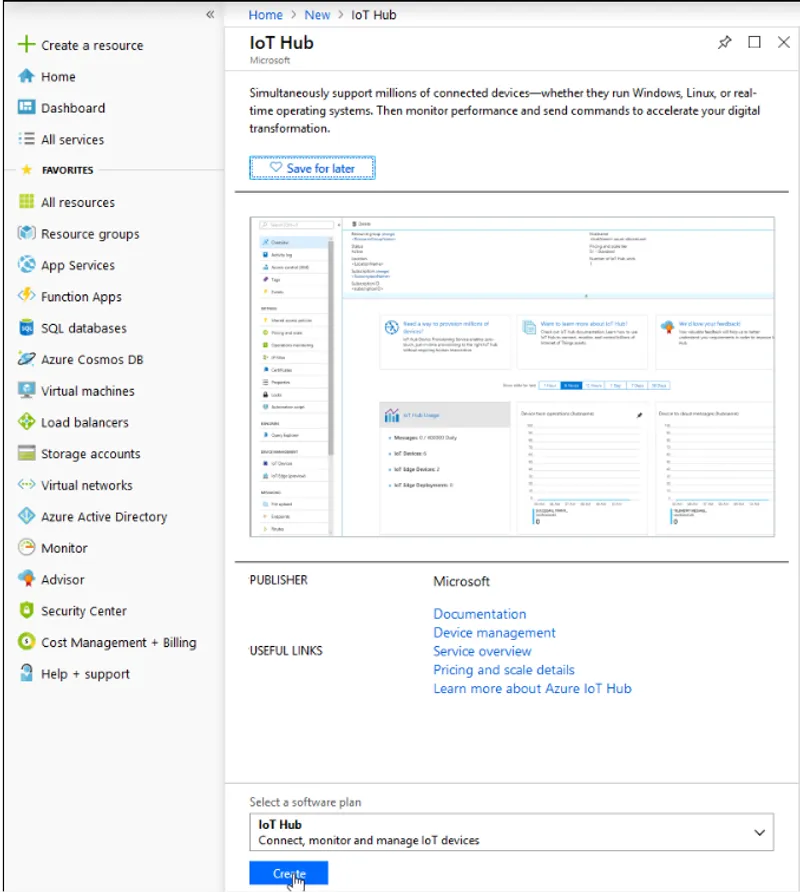Collapse the left navigation sidebar

pyautogui.click(x=210, y=14)
